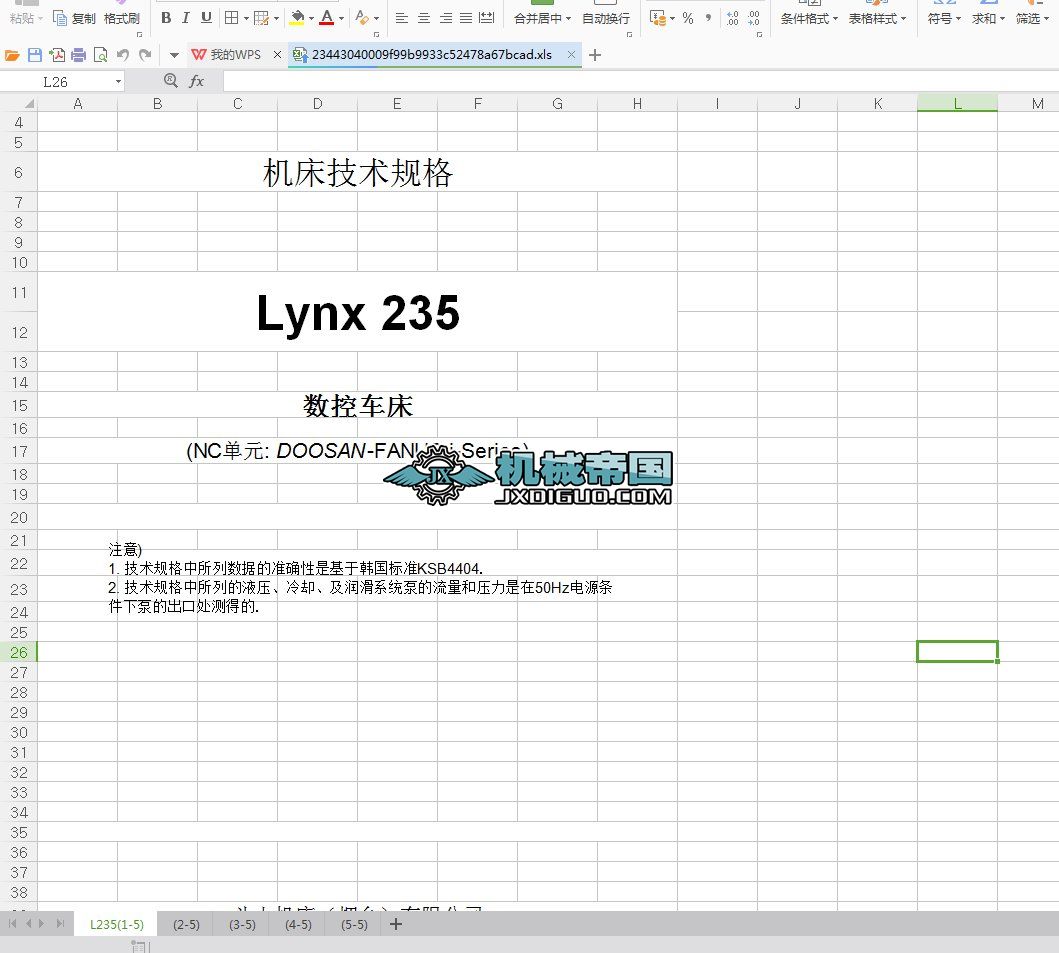1059x953 pixels.
Task: Click into the formula bar
Action: (x=640, y=82)
